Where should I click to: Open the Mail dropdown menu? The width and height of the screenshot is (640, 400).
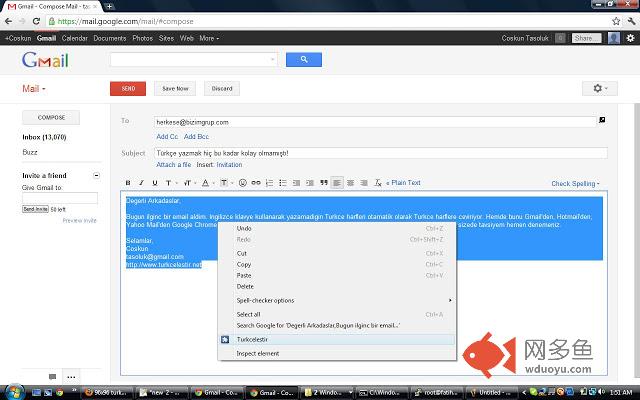tap(33, 89)
